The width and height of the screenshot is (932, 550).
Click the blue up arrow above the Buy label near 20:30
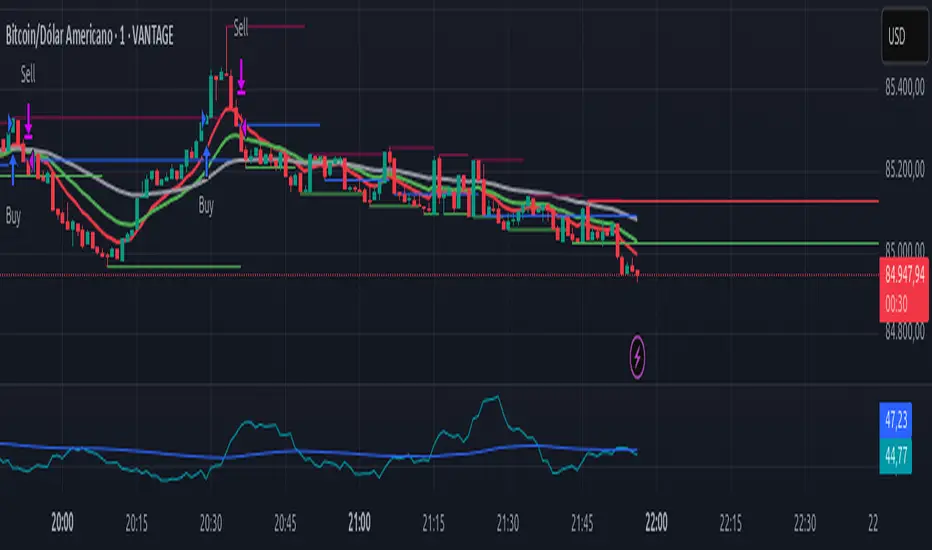click(x=206, y=162)
